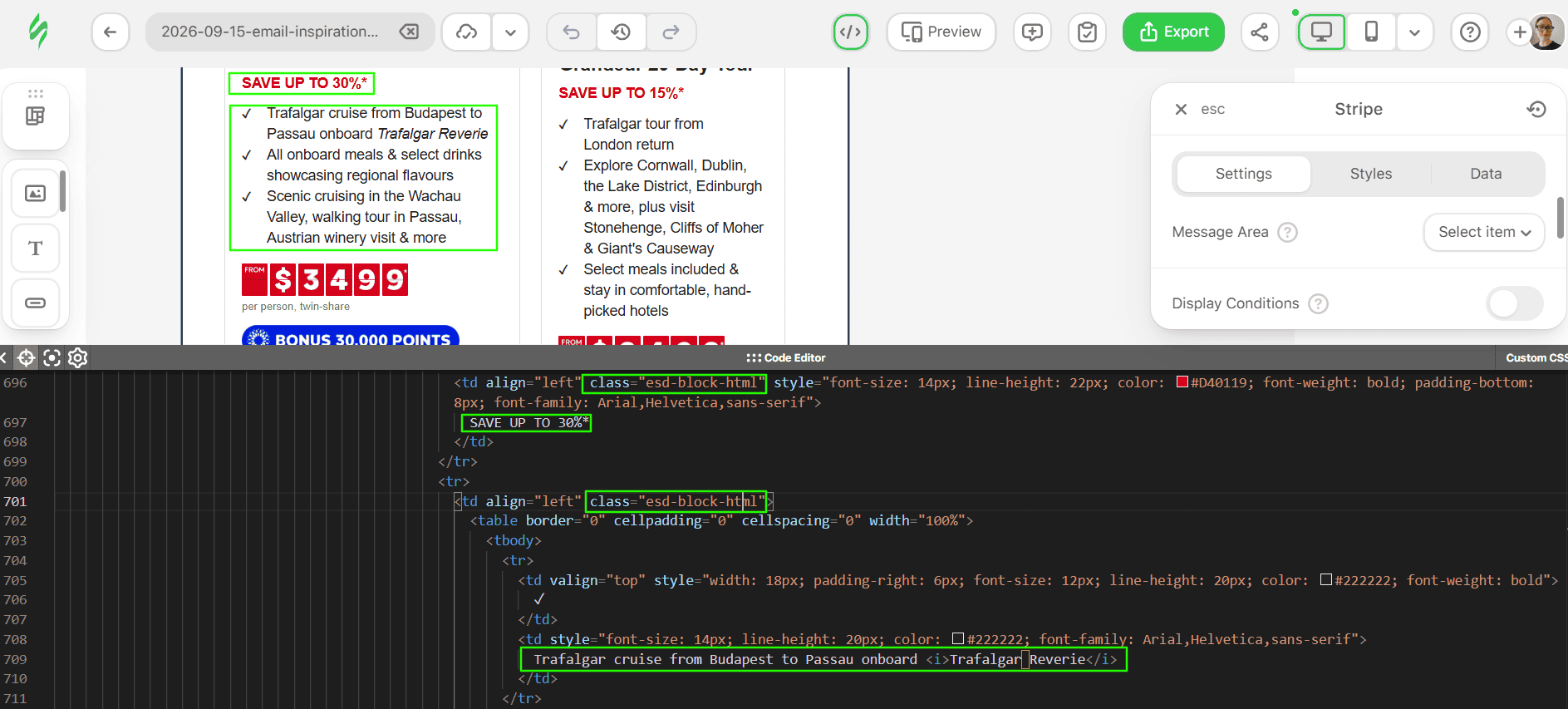This screenshot has height=709, width=1568.
Task: Reset Stripe settings with history icon
Action: [x=1536, y=109]
